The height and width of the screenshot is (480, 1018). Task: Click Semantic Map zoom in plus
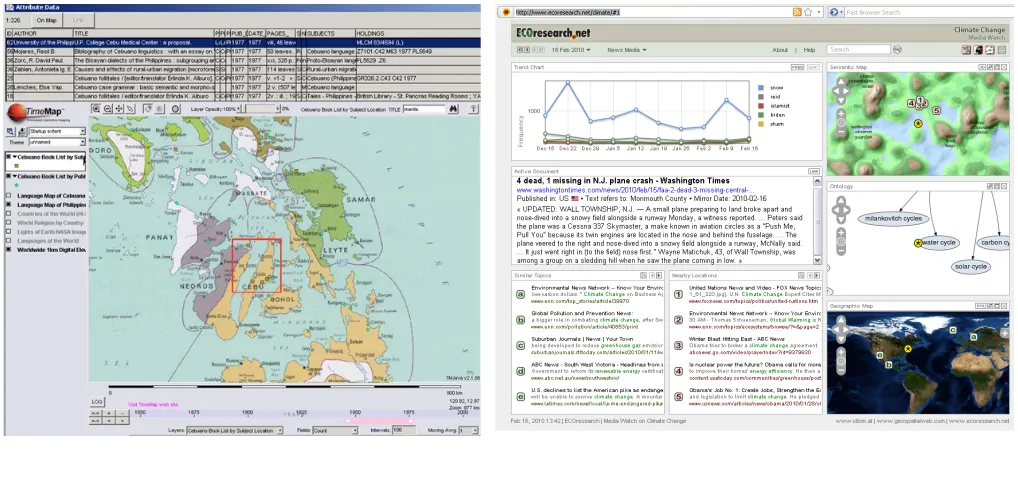841,114
